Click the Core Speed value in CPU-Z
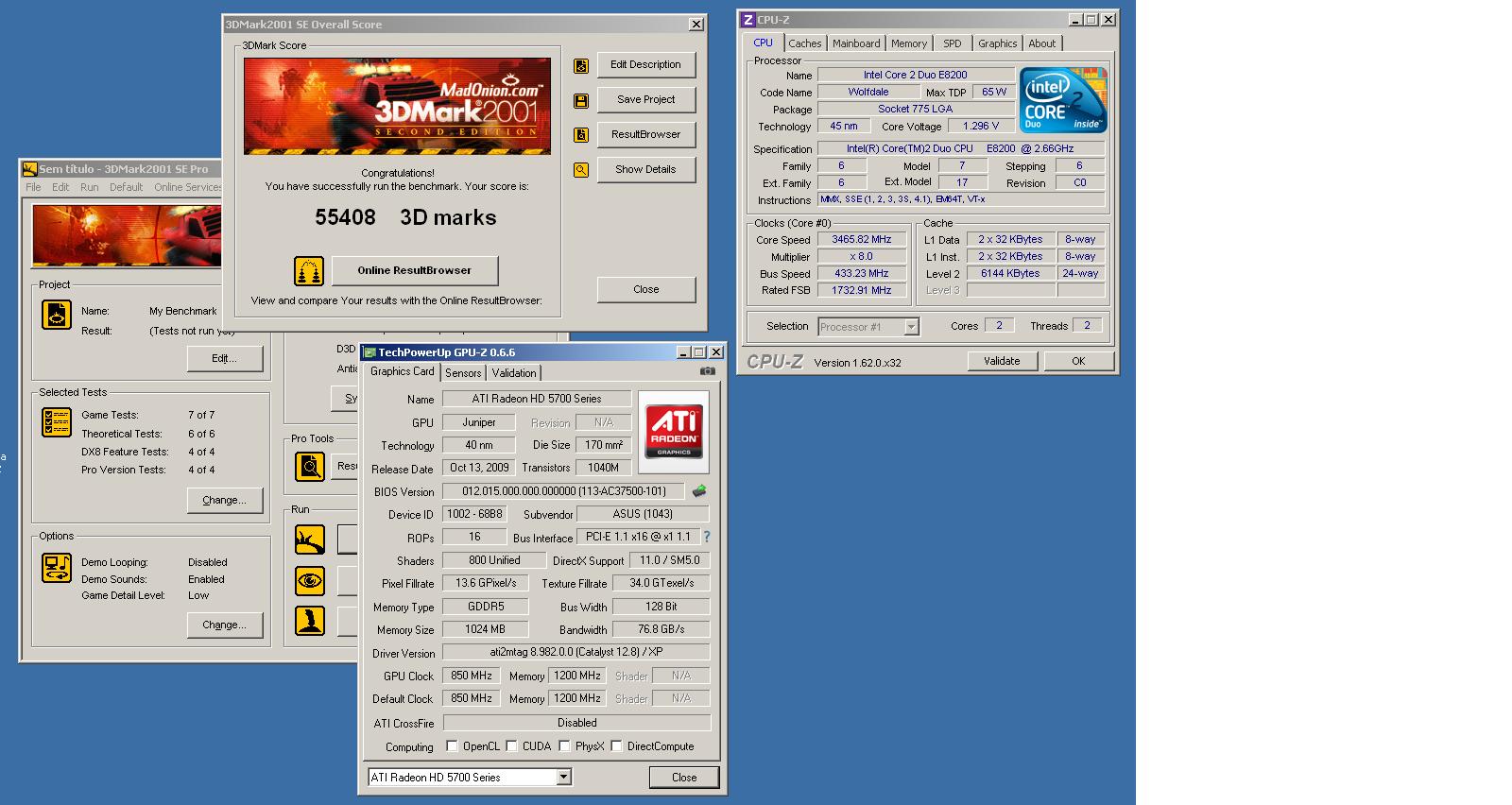This screenshot has width=1512, height=805. tap(861, 240)
